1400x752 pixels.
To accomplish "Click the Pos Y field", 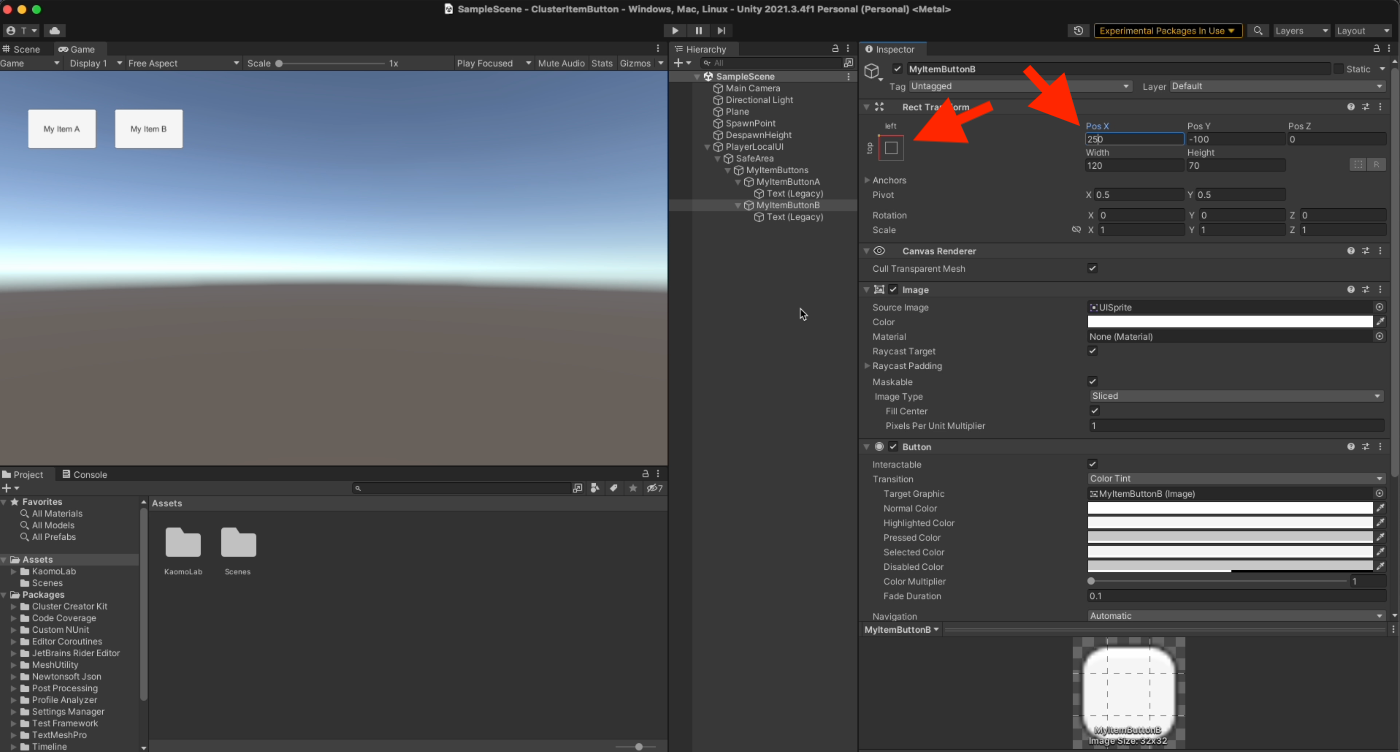I will point(1235,139).
